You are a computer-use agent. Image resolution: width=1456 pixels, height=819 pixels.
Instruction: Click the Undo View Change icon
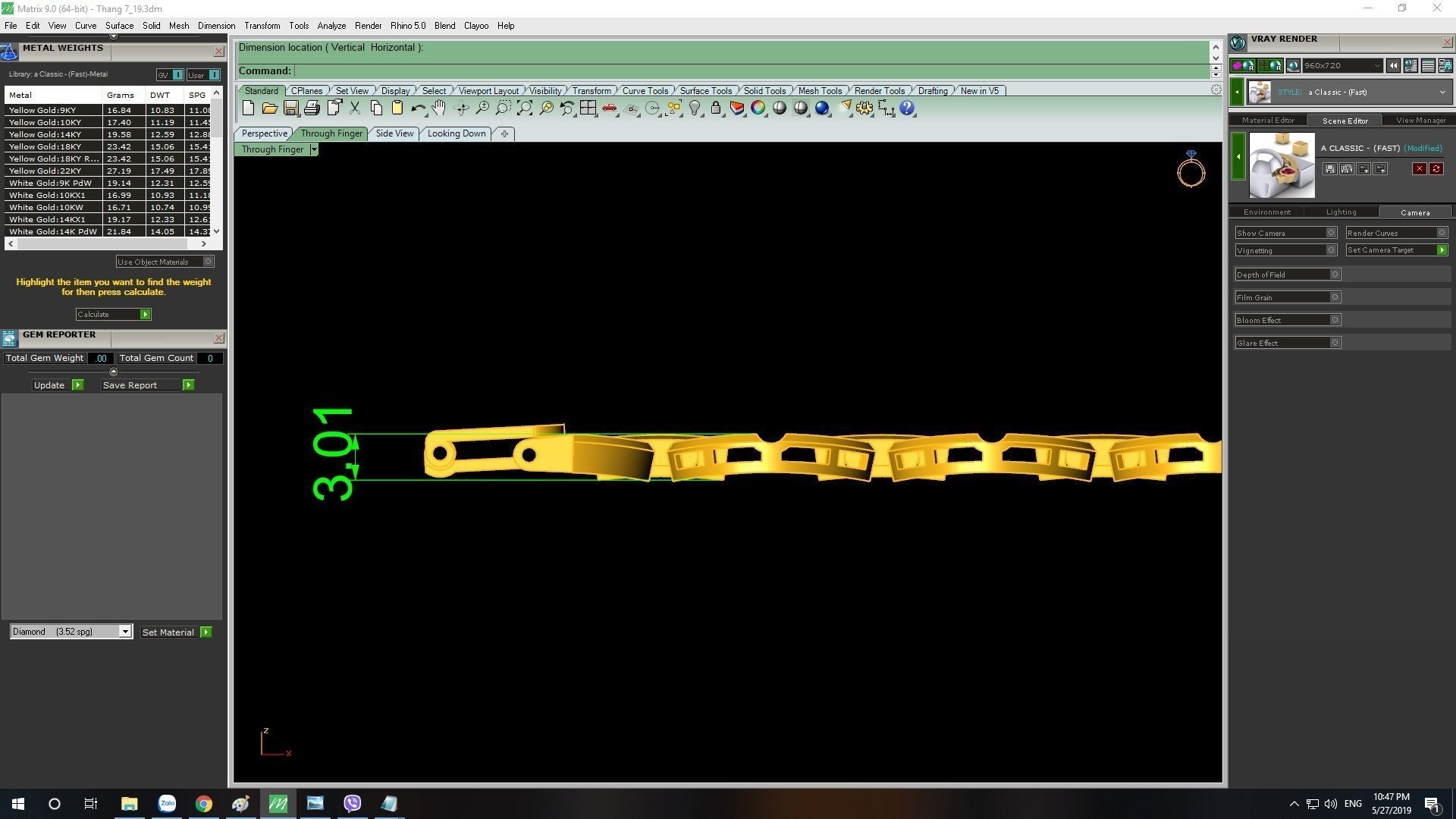pyautogui.click(x=567, y=108)
